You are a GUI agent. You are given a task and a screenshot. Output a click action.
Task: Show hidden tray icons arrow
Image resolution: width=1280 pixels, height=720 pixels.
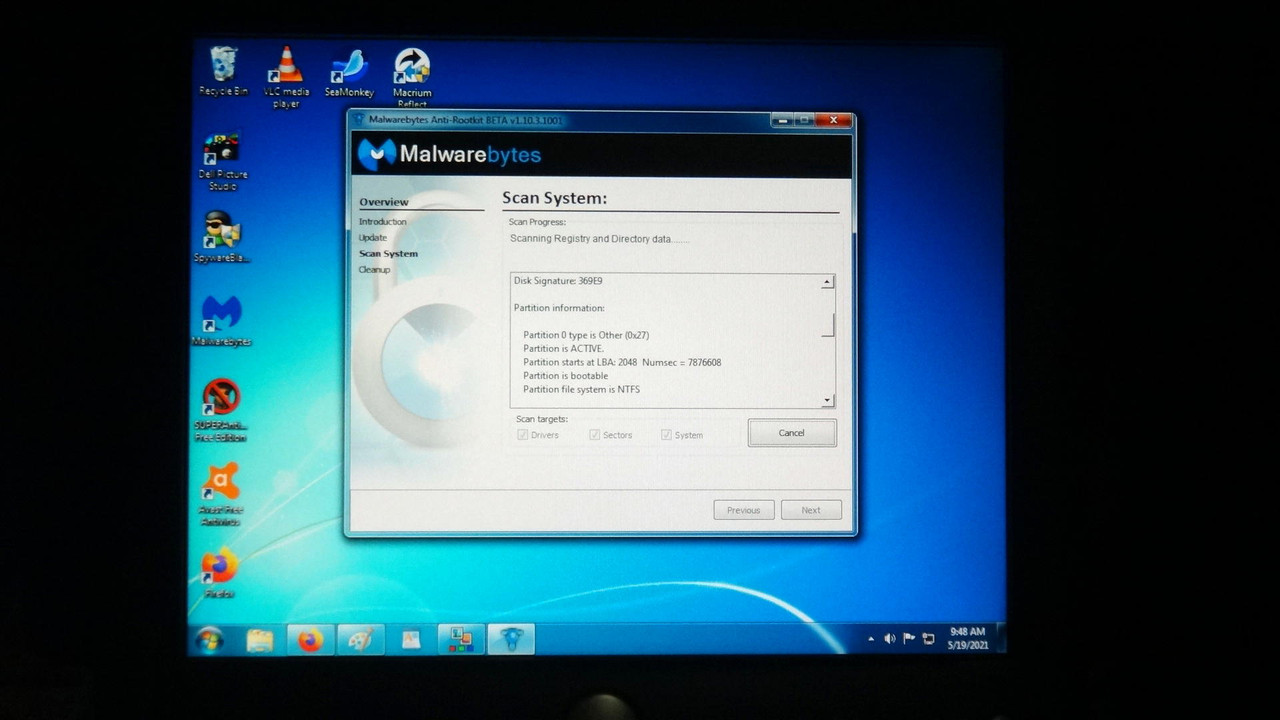tap(871, 638)
